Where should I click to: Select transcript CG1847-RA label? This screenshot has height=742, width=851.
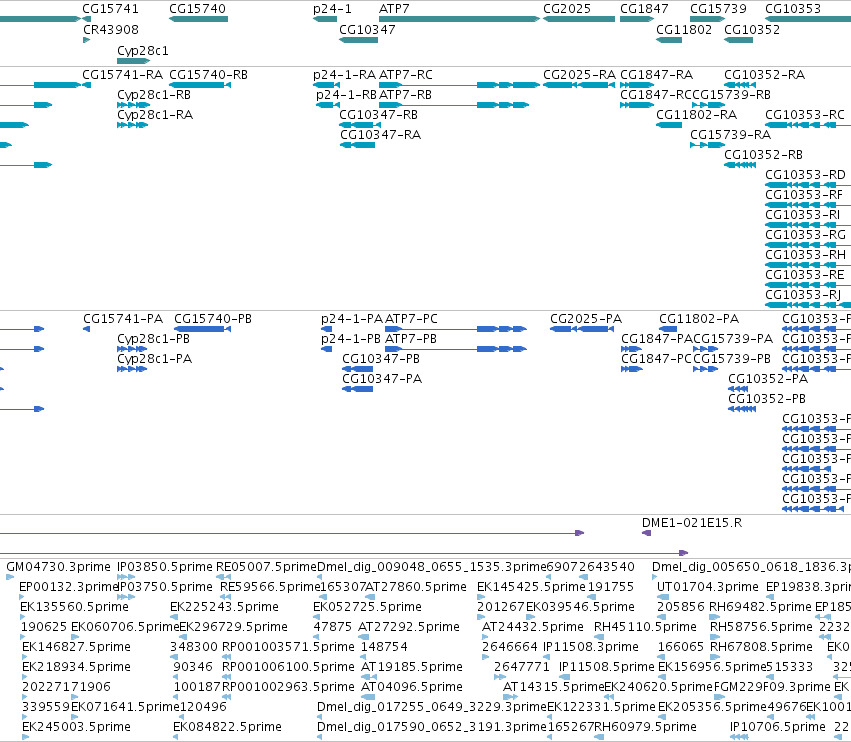coord(657,75)
